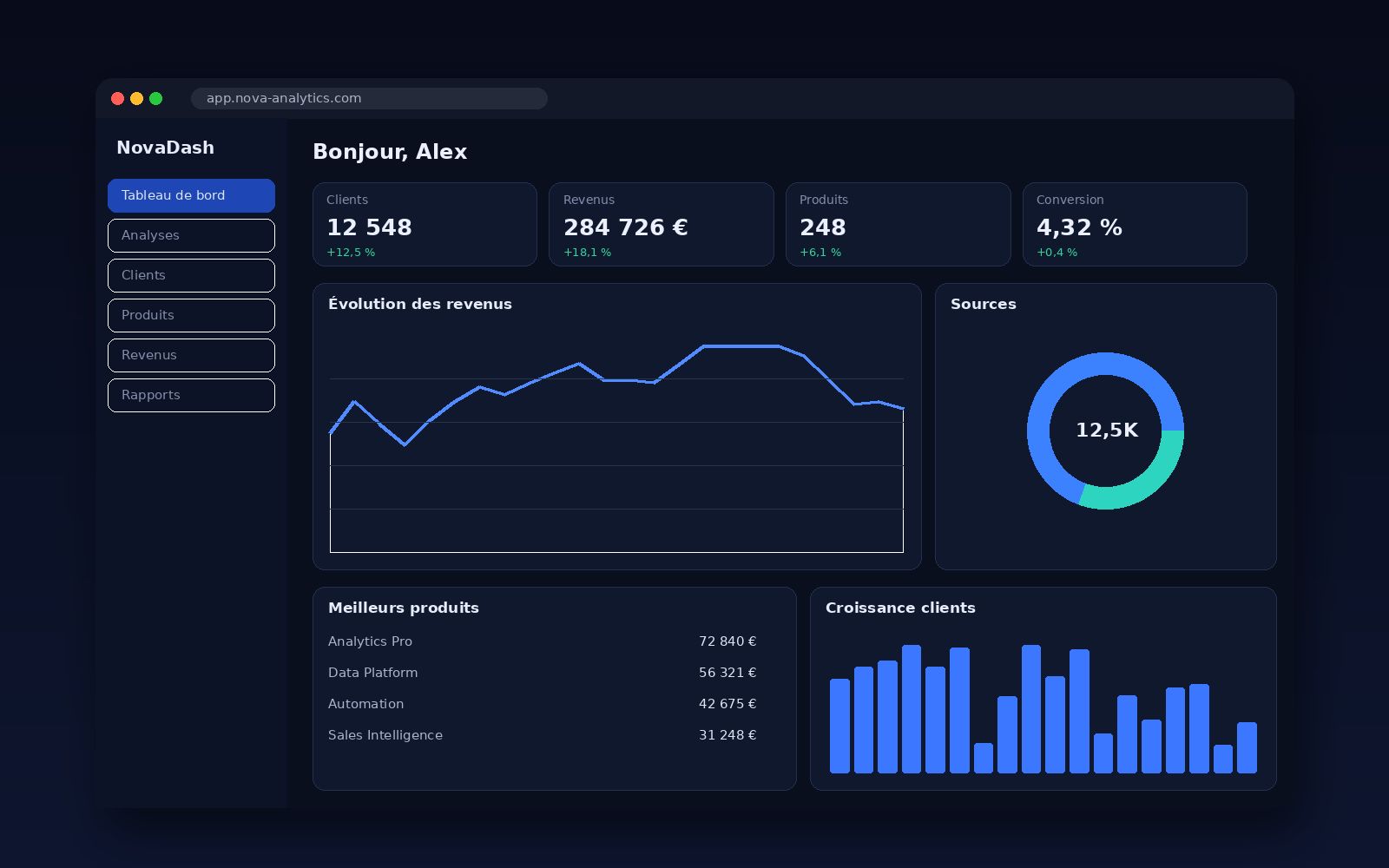Click the Croissance clients heading

click(x=900, y=608)
